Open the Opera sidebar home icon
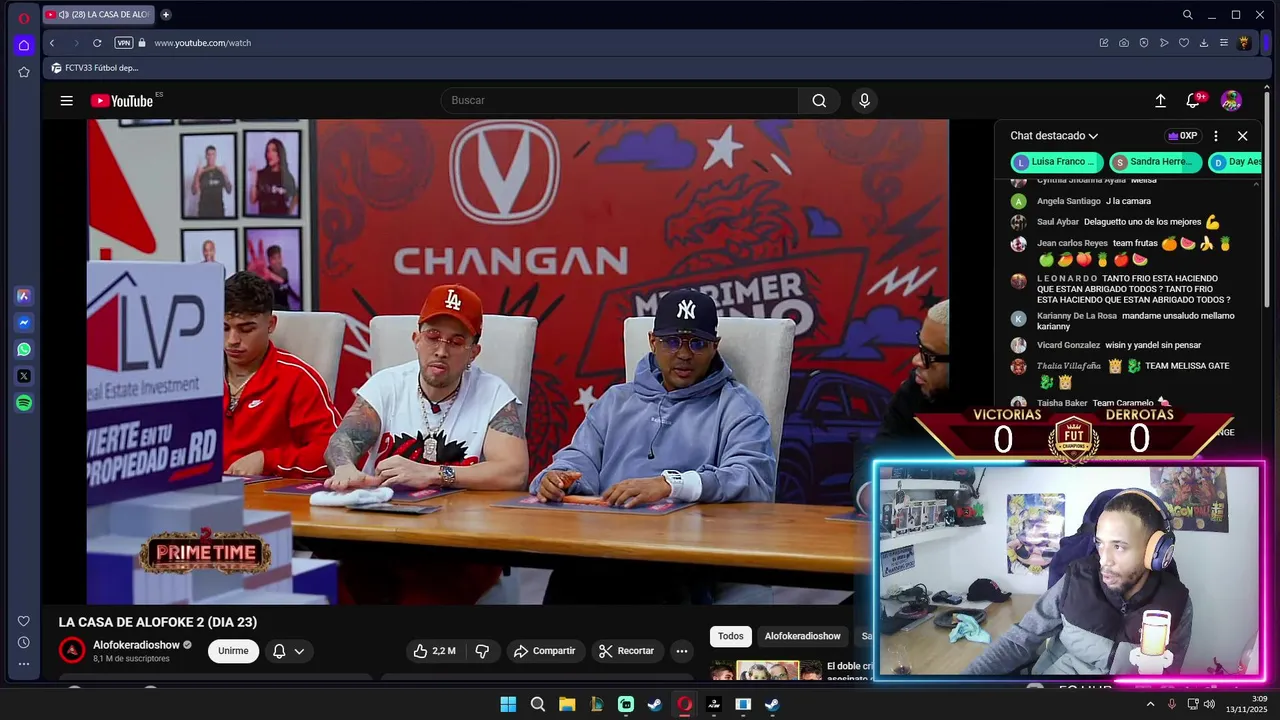Screen dimensions: 1280x720 coord(24,45)
